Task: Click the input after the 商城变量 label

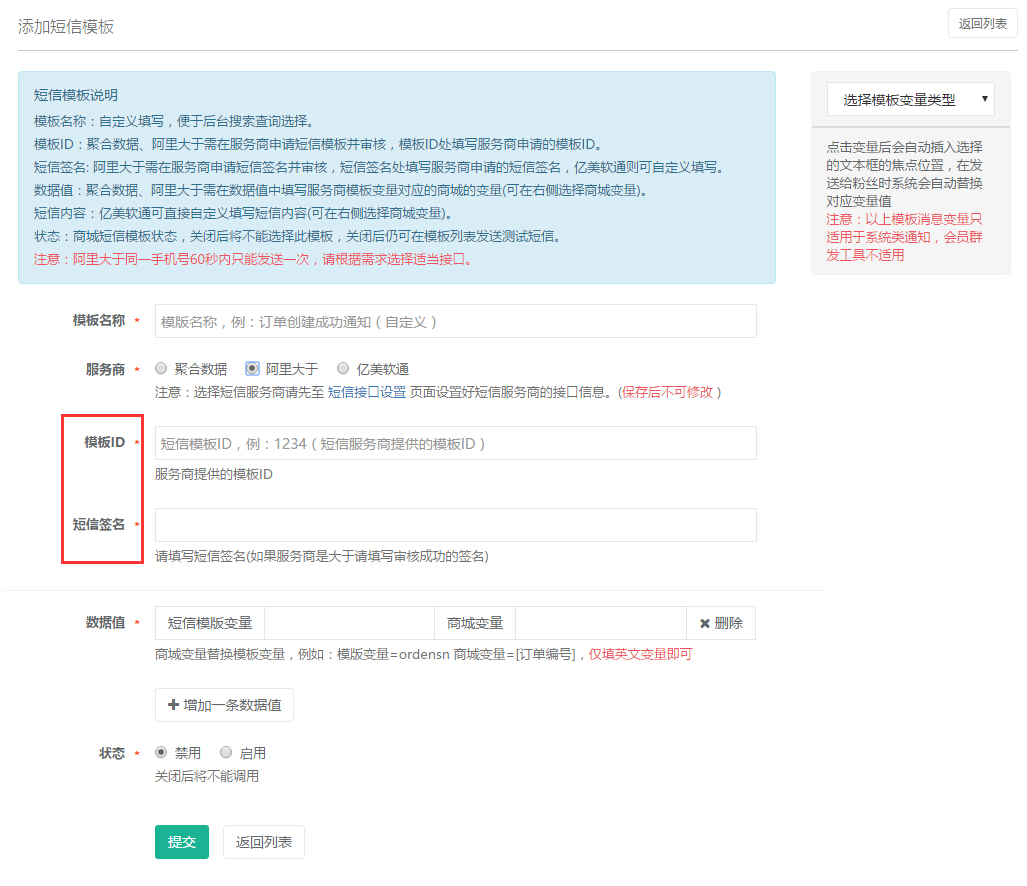Action: (600, 623)
